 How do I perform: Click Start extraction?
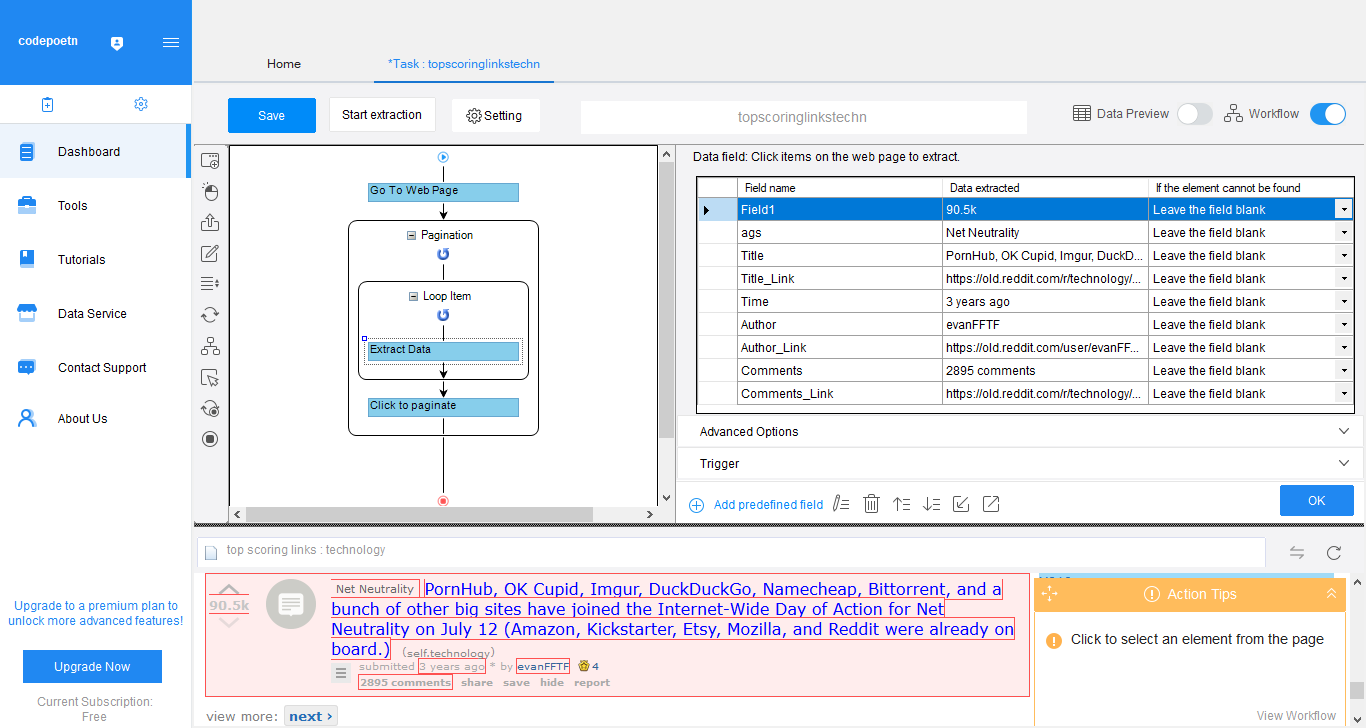coord(382,115)
